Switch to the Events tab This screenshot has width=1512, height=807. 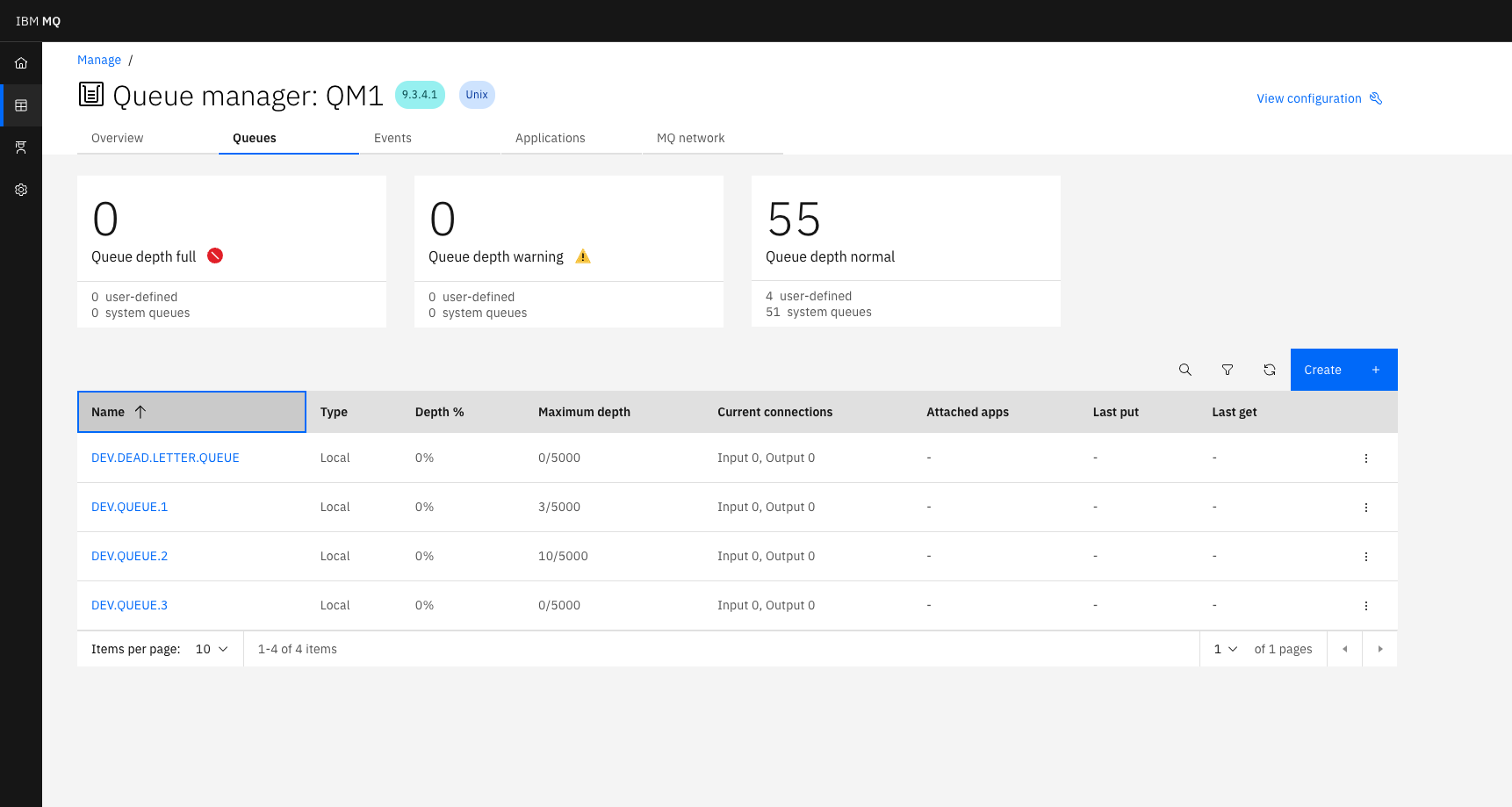pyautogui.click(x=392, y=138)
